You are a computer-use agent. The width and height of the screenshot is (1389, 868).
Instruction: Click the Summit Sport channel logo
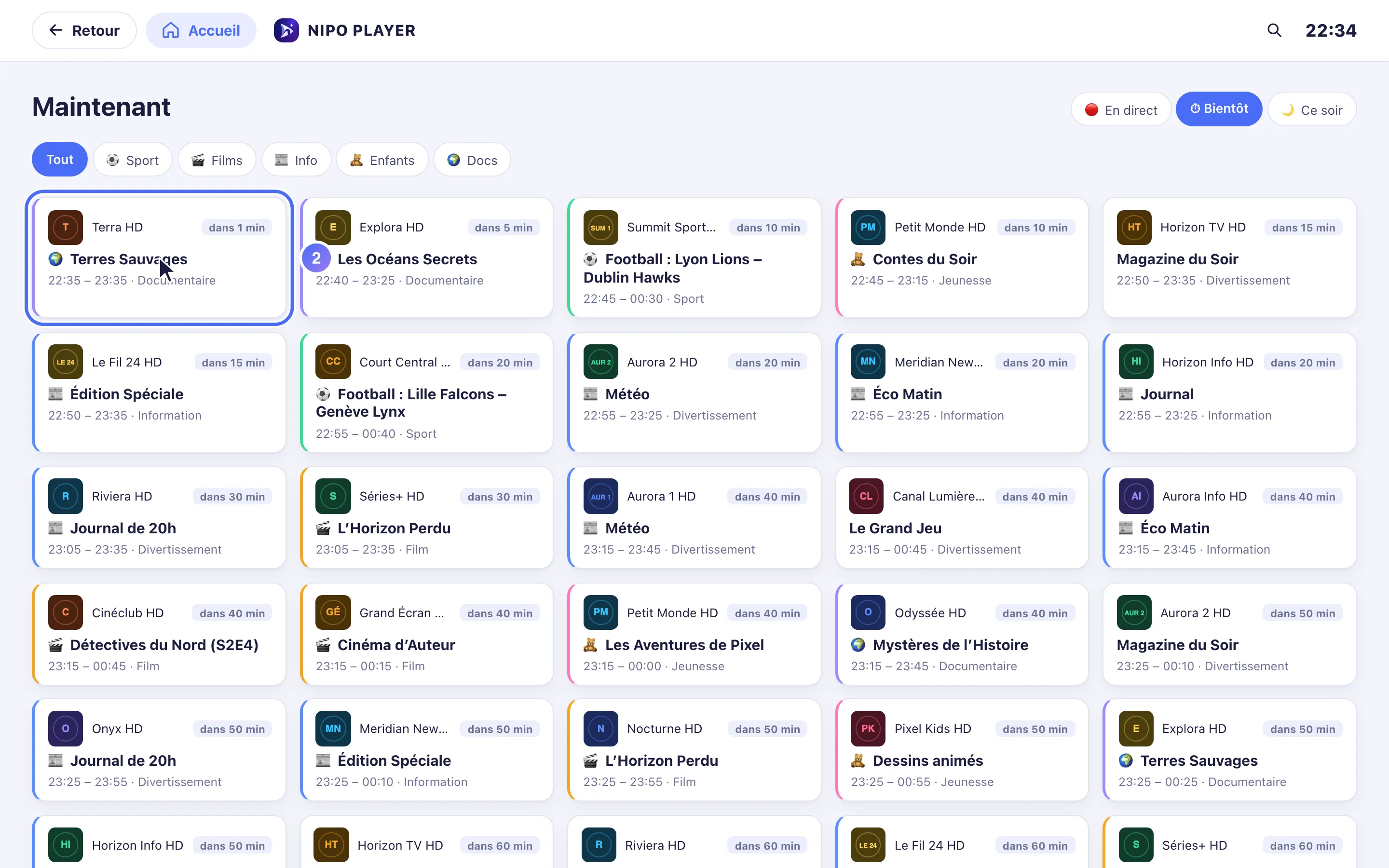pos(600,227)
